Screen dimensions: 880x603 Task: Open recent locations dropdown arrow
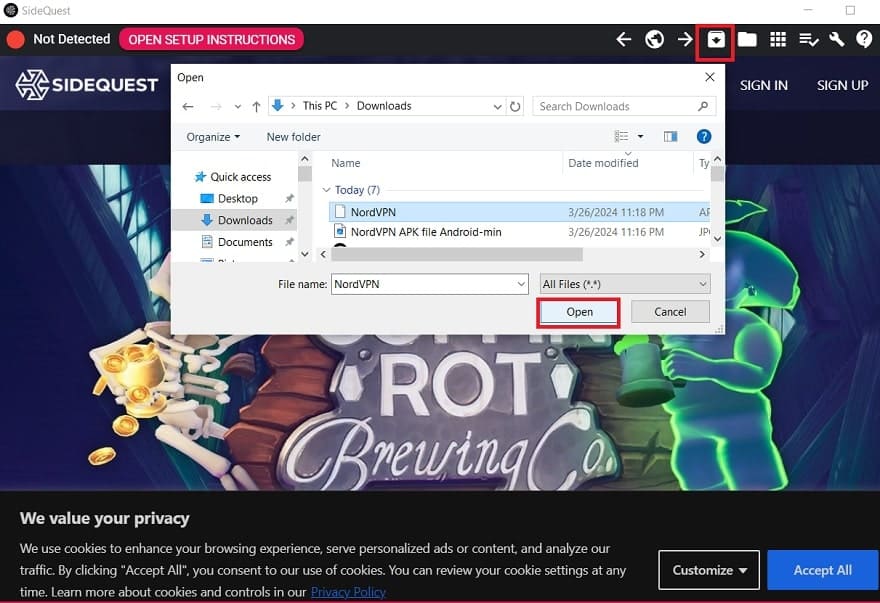tap(238, 107)
